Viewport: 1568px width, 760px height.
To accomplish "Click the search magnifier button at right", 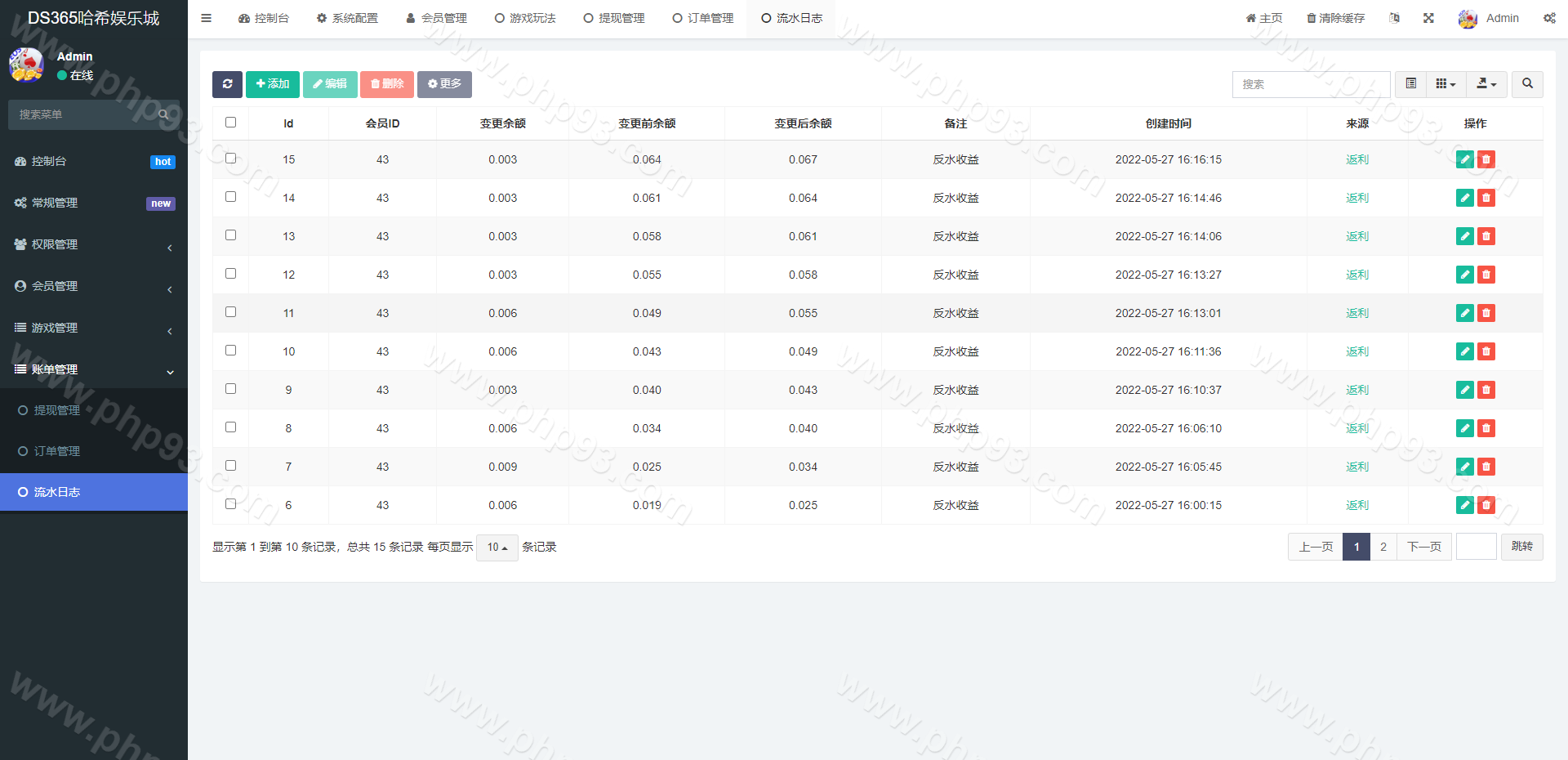I will [x=1527, y=84].
